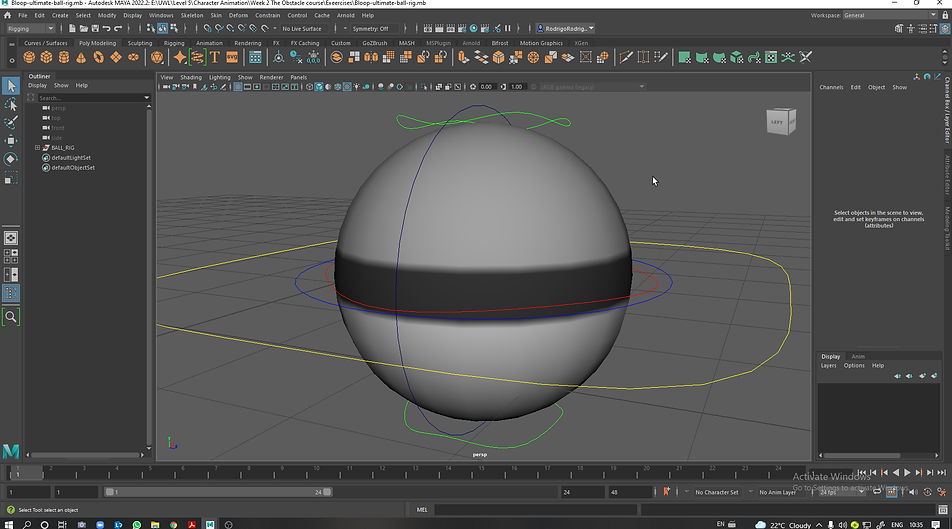This screenshot has height=529, width=952.
Task: Click the Combine meshes shelf icon
Action: point(337,57)
